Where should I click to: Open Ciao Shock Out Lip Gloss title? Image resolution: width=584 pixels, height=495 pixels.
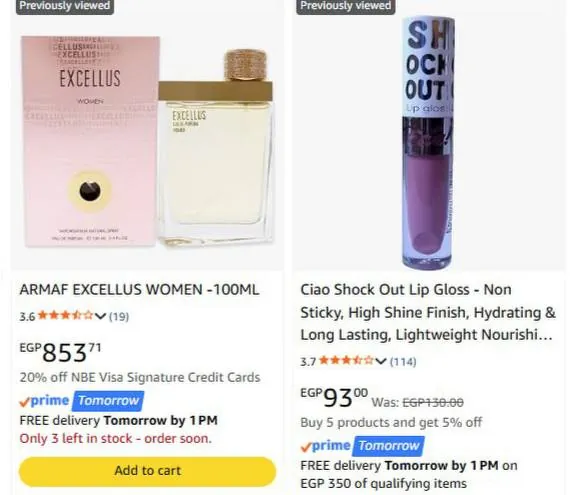click(x=428, y=312)
